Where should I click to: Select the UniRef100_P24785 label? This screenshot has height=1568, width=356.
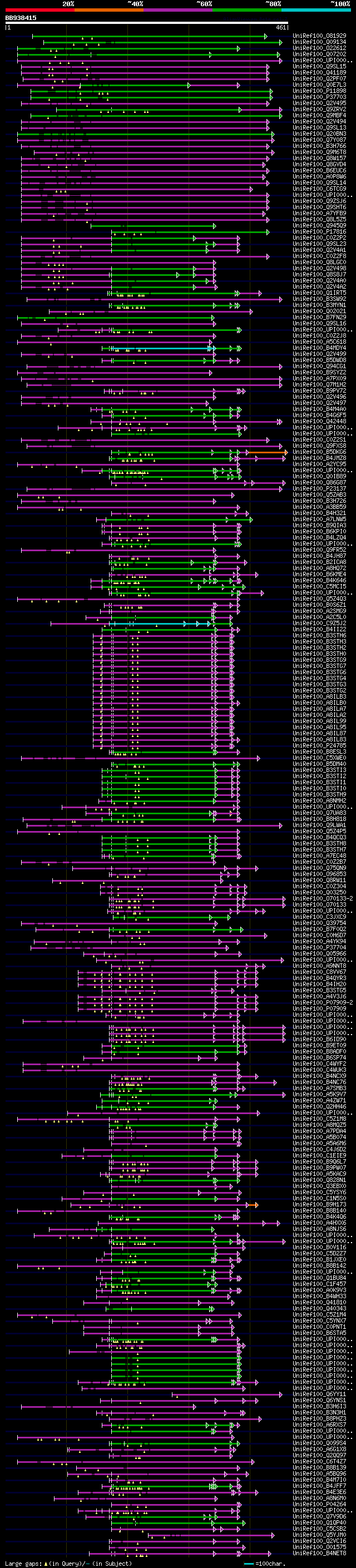tap(319, 746)
